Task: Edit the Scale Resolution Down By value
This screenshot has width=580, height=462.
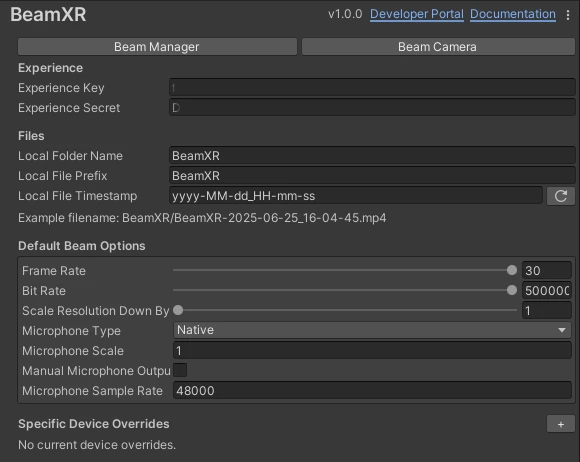Action: point(547,310)
